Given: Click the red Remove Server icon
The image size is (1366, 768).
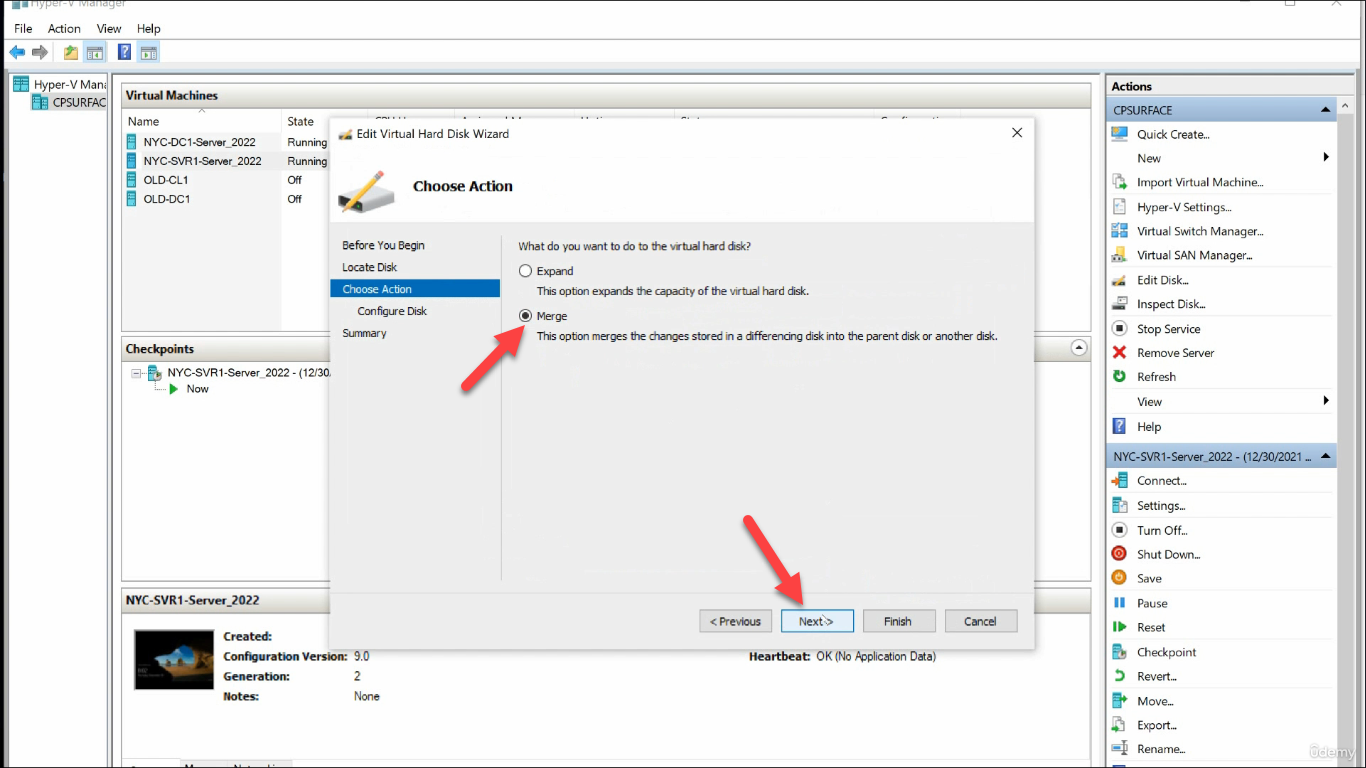Looking at the screenshot, I should tap(1120, 353).
